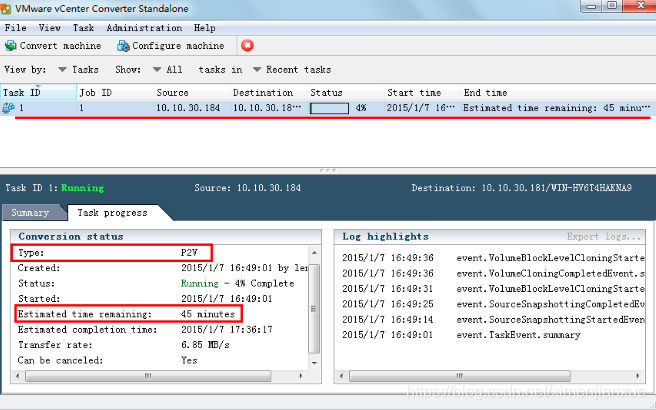Open the View menu

(50, 28)
